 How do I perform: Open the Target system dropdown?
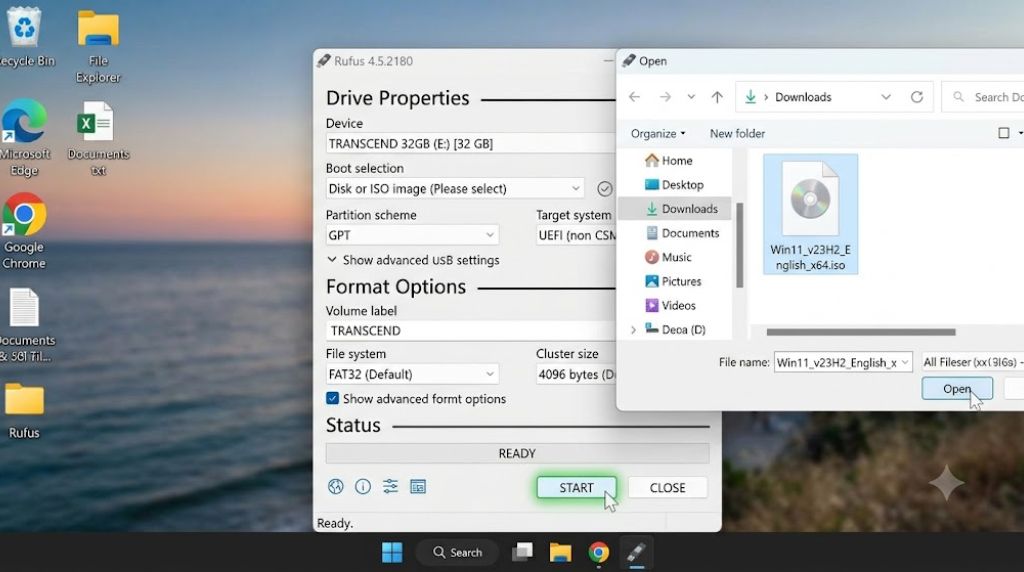coord(576,235)
